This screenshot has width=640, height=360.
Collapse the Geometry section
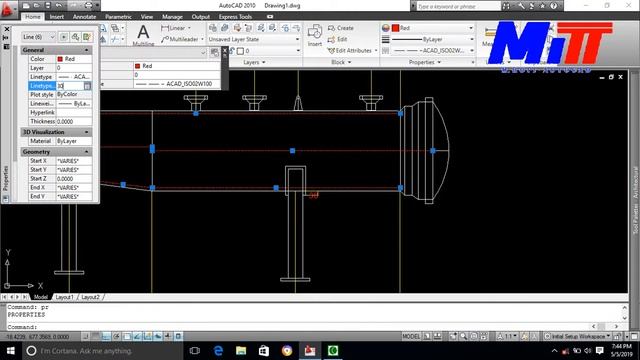87,152
